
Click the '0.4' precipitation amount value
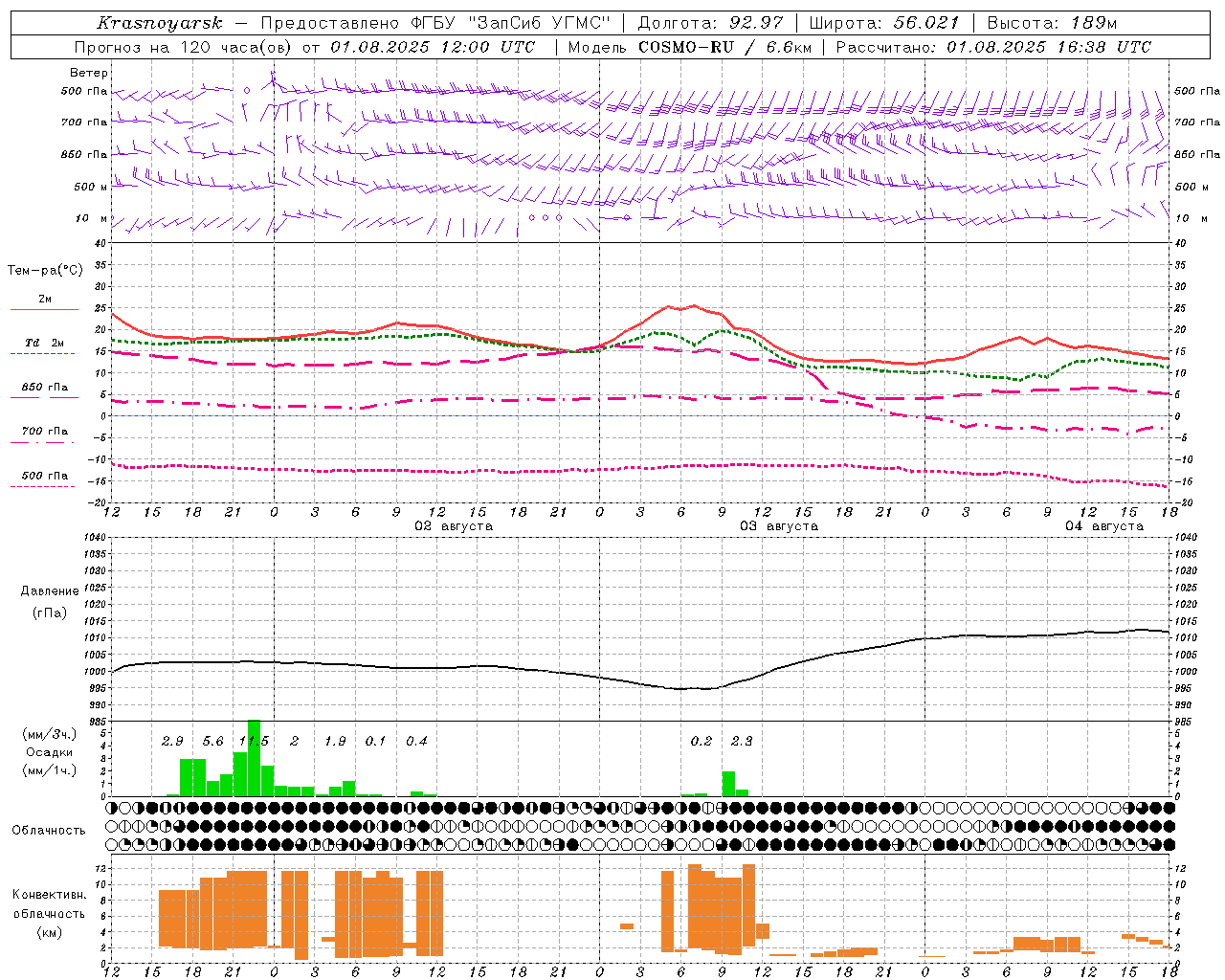click(416, 742)
